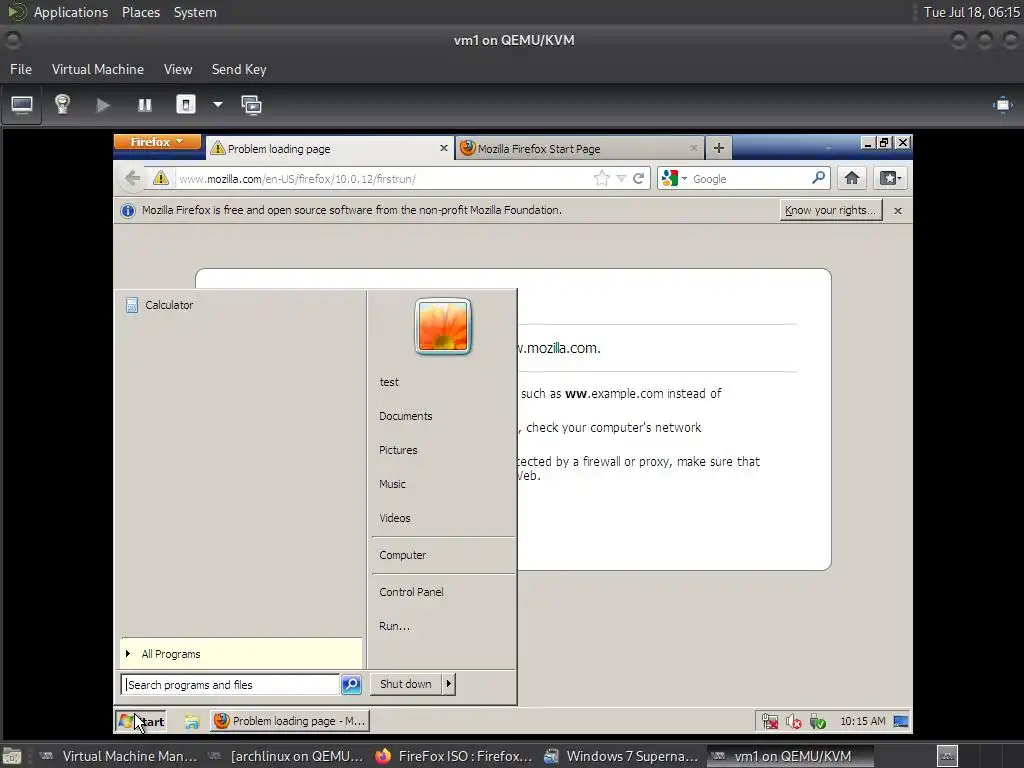Open Windows Explorer taskbar icon

pos(191,722)
